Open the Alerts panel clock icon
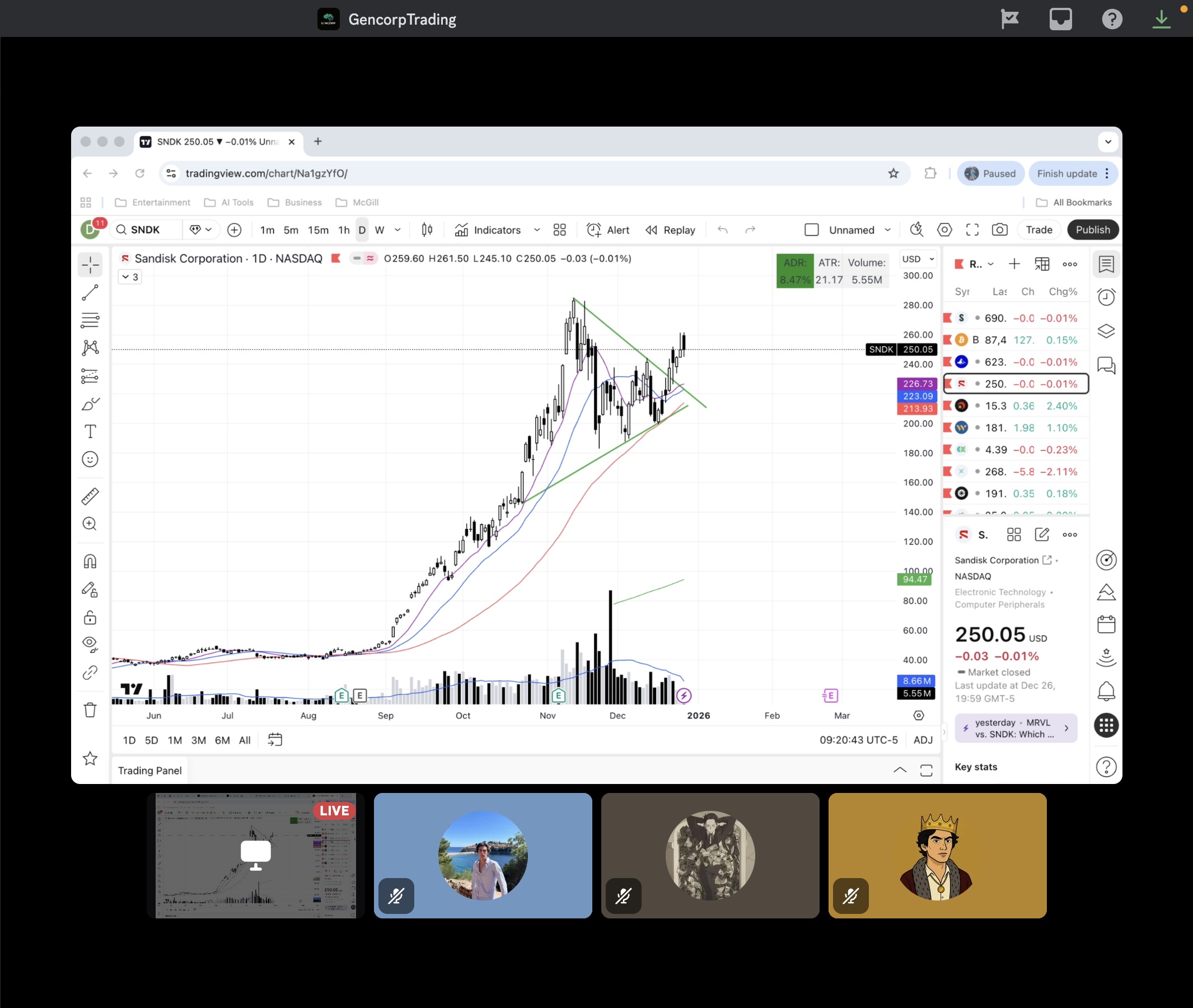 [1106, 297]
